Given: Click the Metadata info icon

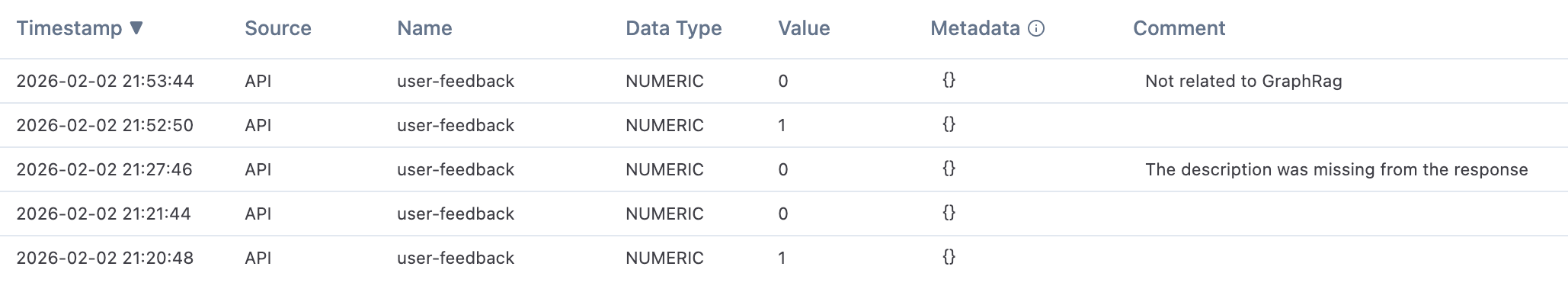Looking at the screenshot, I should click(x=1036, y=28).
